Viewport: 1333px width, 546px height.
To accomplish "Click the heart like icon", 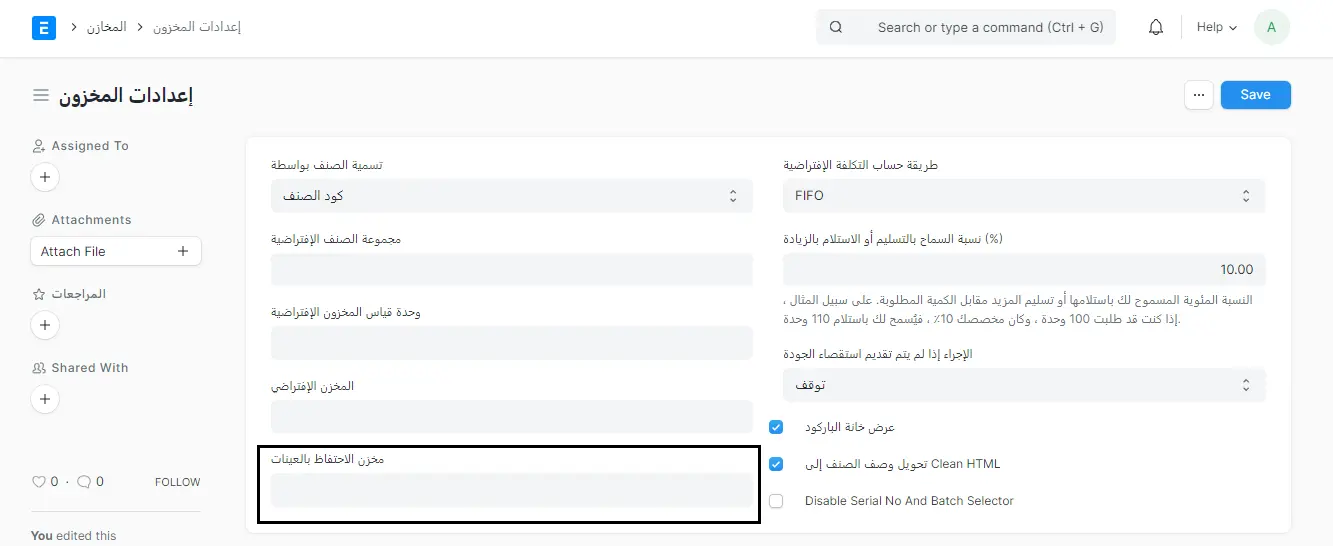I will tap(39, 482).
